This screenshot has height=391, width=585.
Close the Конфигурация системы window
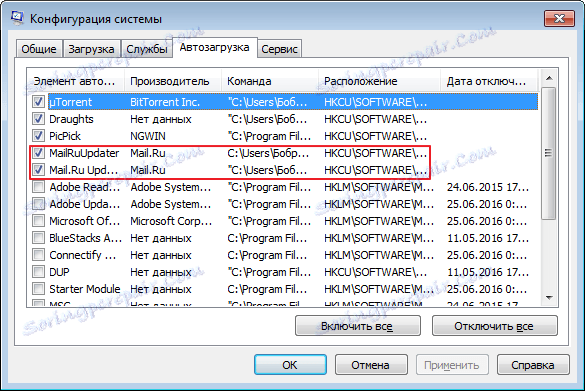559,18
